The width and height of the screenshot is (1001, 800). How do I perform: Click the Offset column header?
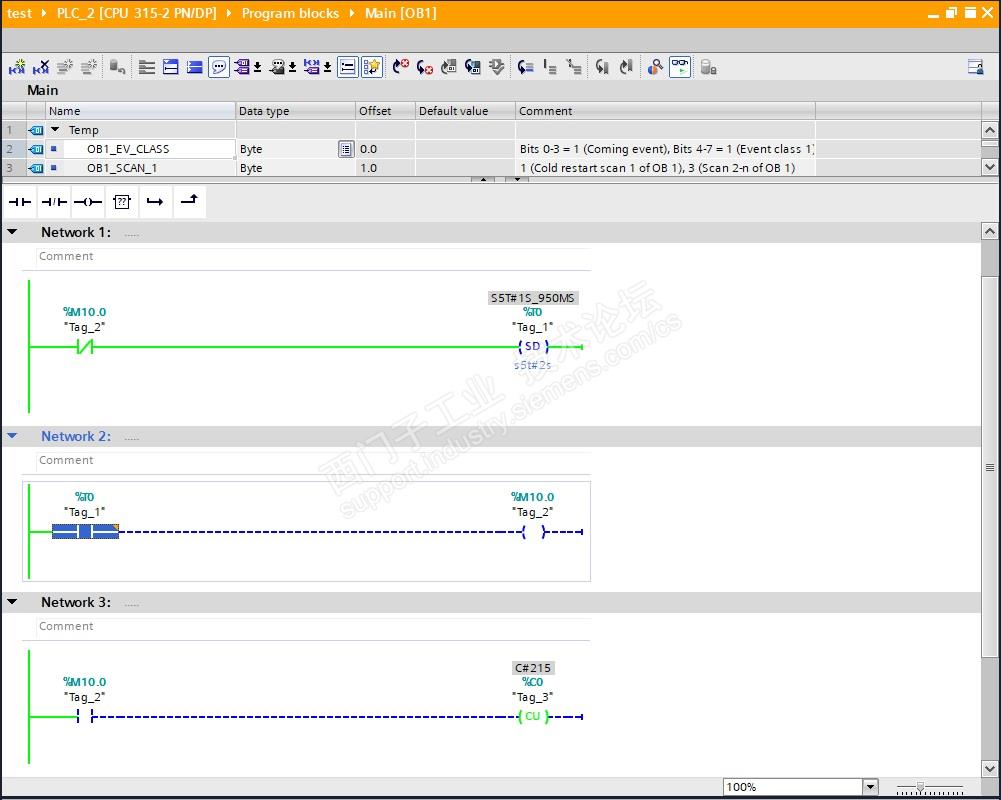pyautogui.click(x=385, y=111)
